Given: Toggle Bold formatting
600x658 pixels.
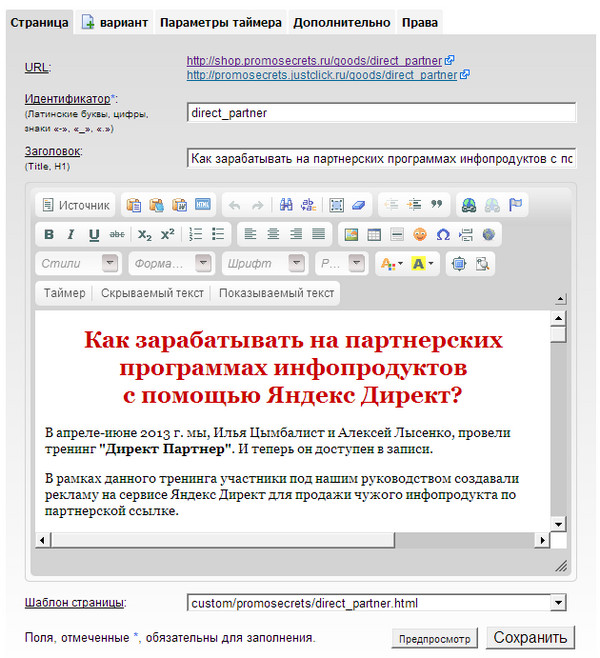Looking at the screenshot, I should 49,234.
